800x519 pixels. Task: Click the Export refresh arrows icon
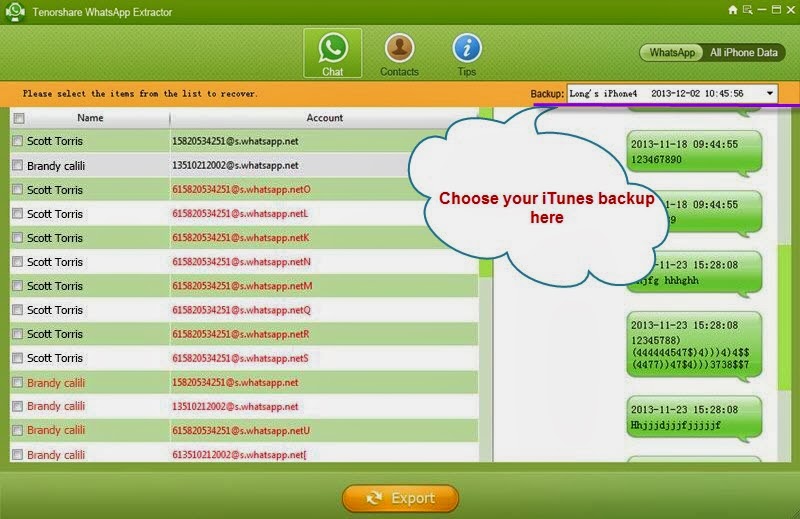(374, 498)
